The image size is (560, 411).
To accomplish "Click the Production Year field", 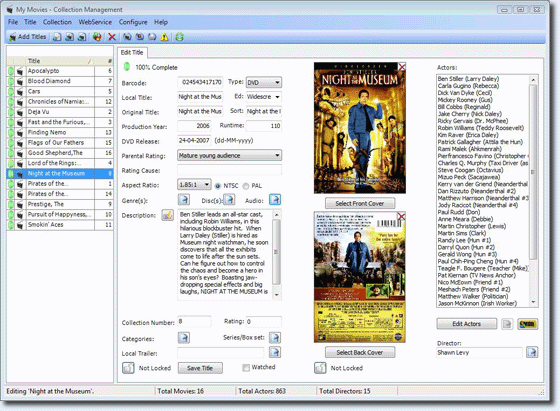I will pos(194,126).
